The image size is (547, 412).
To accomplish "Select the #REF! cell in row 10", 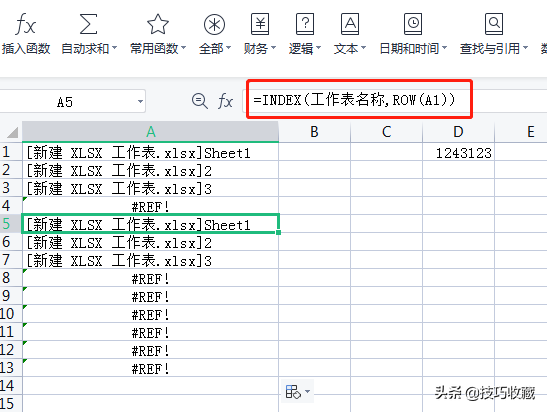I will click(150, 314).
